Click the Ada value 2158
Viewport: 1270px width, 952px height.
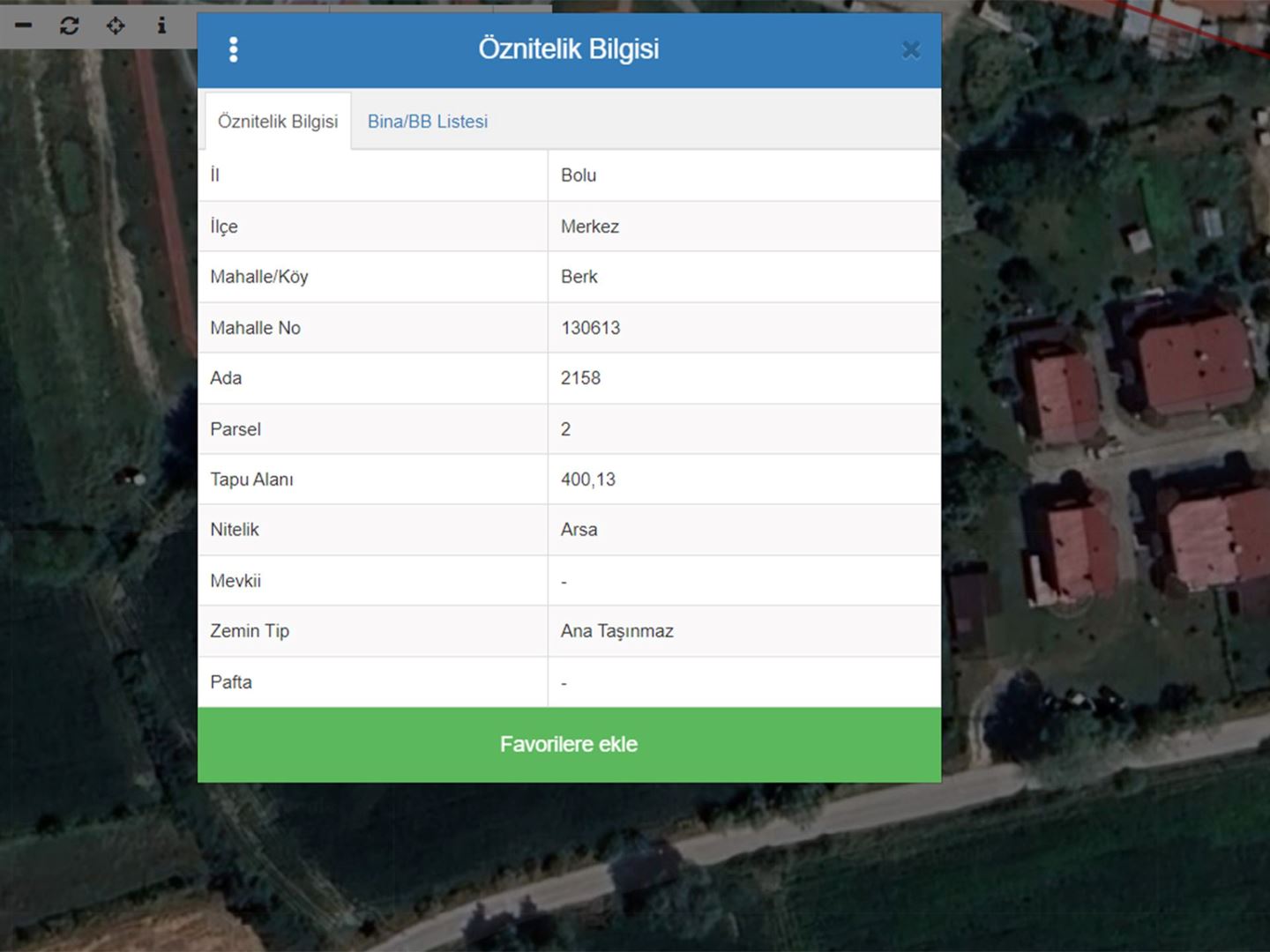tap(580, 378)
